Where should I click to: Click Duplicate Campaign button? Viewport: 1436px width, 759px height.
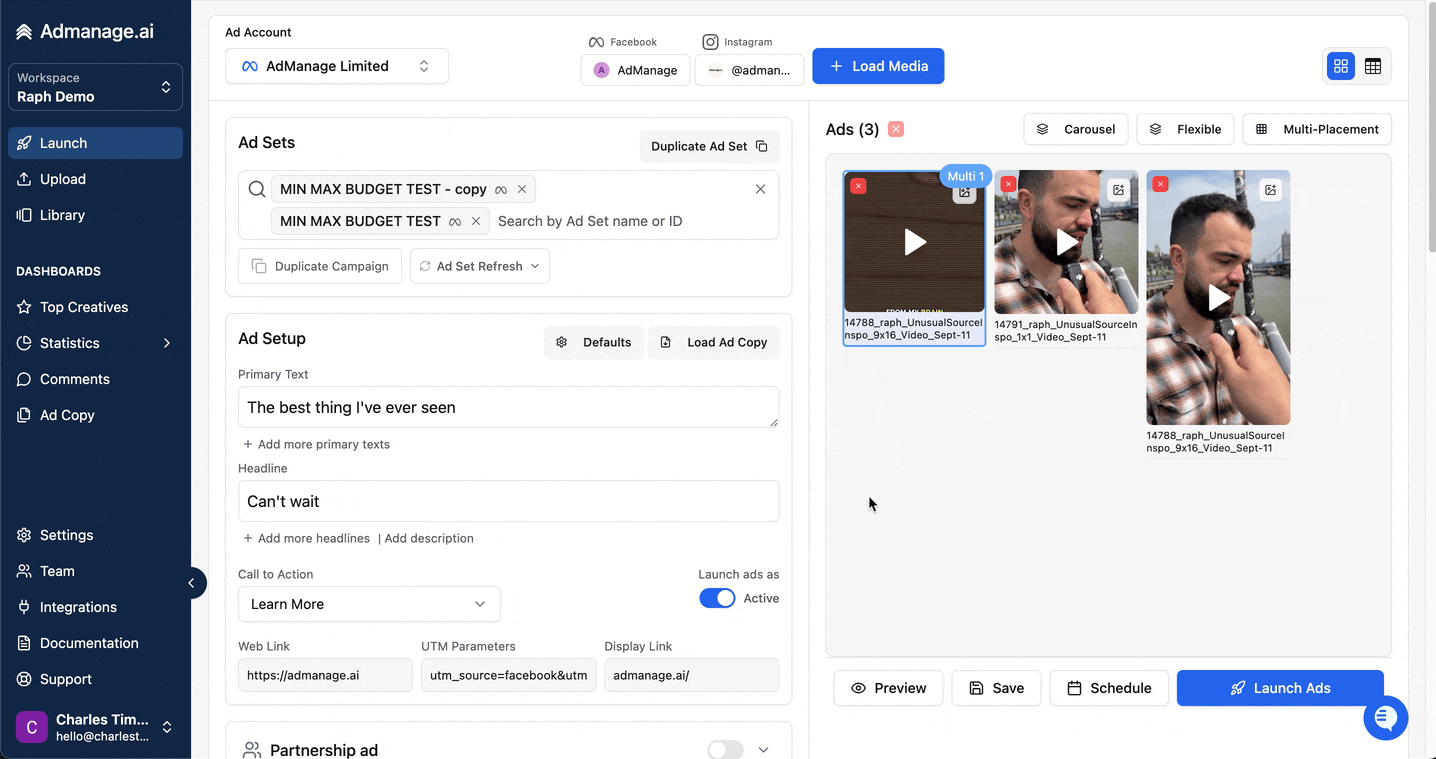click(x=320, y=266)
